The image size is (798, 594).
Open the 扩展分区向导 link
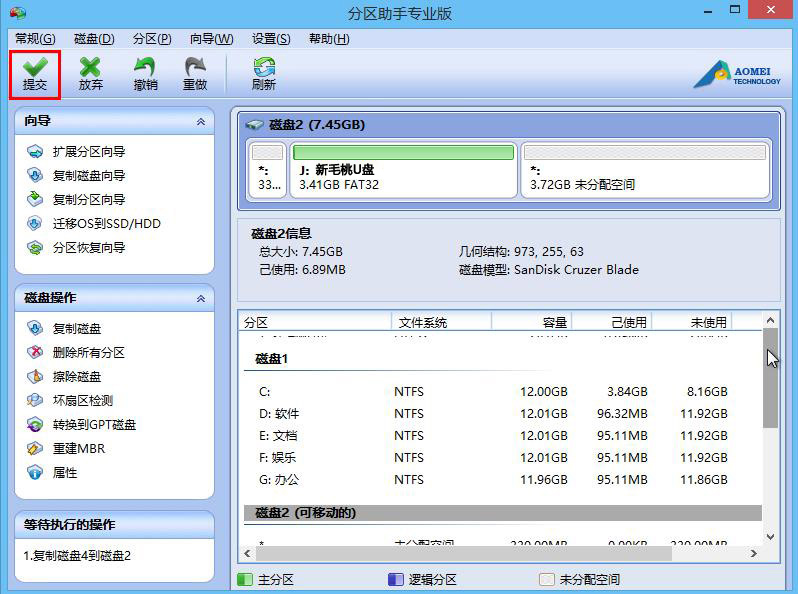click(x=89, y=151)
